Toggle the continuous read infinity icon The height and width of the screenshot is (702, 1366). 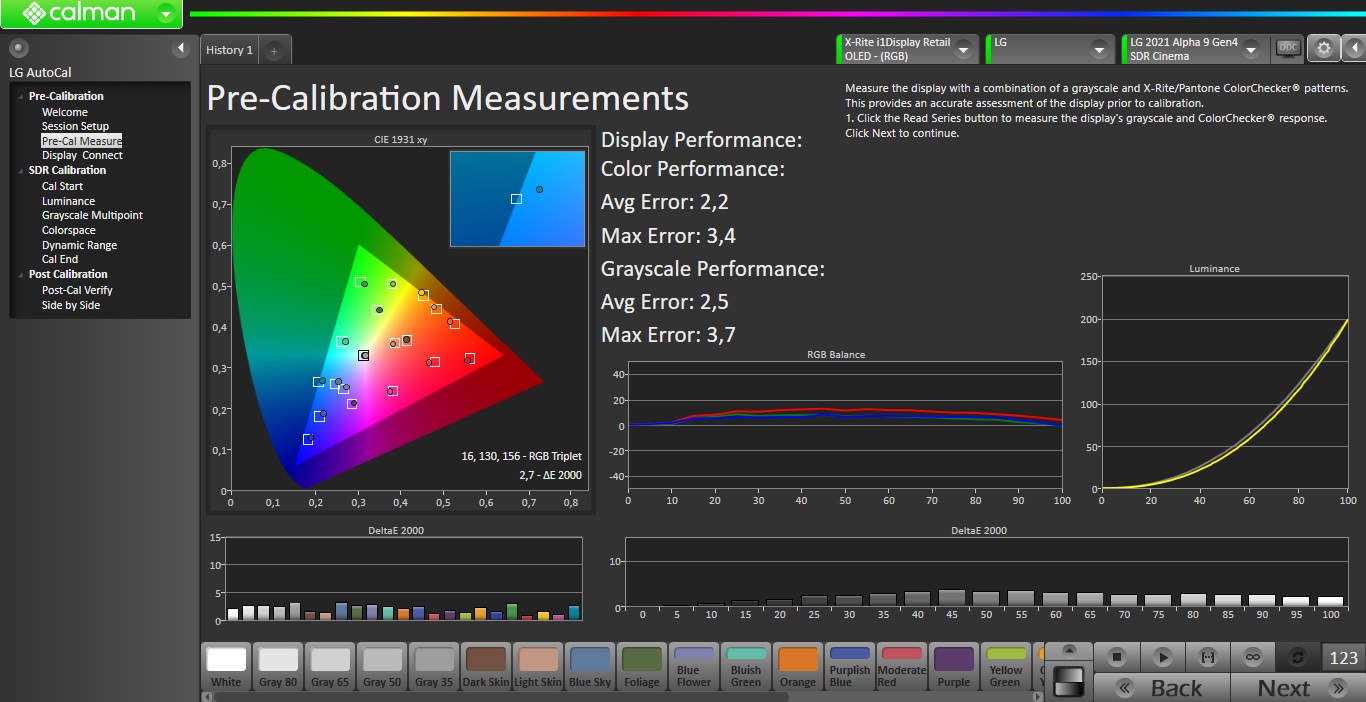[1252, 657]
